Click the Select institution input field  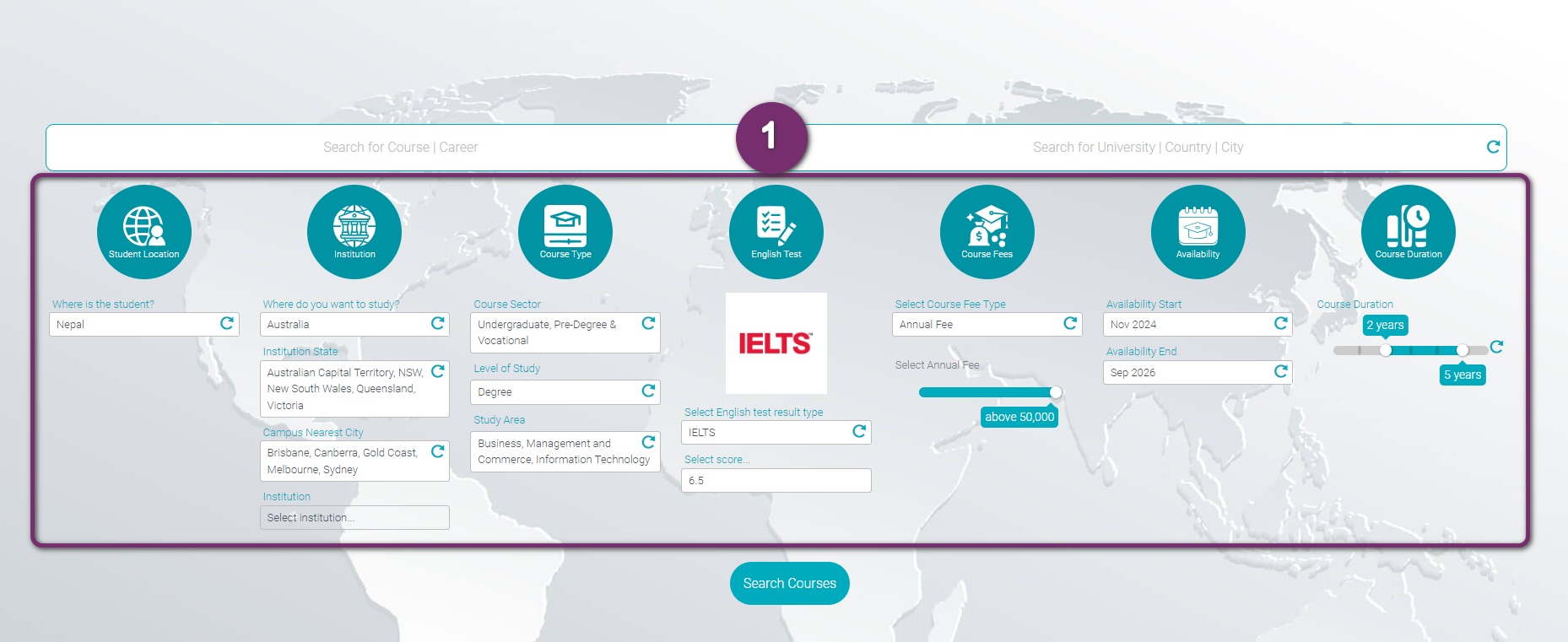[354, 518]
